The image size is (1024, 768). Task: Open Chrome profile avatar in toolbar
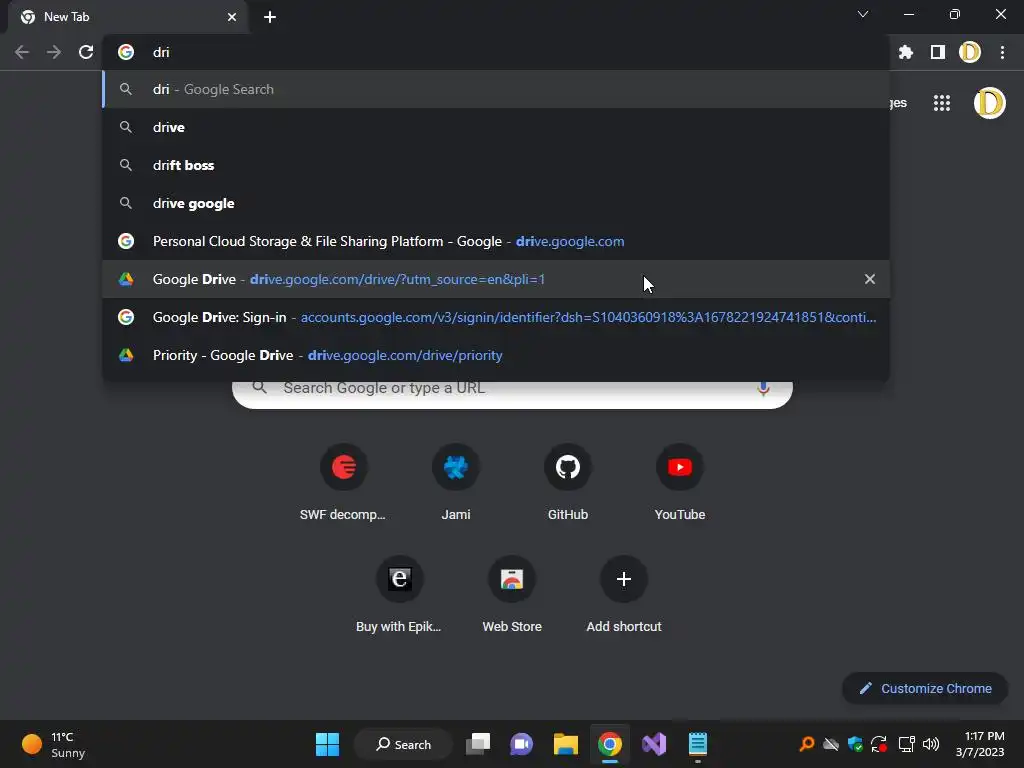(x=970, y=52)
